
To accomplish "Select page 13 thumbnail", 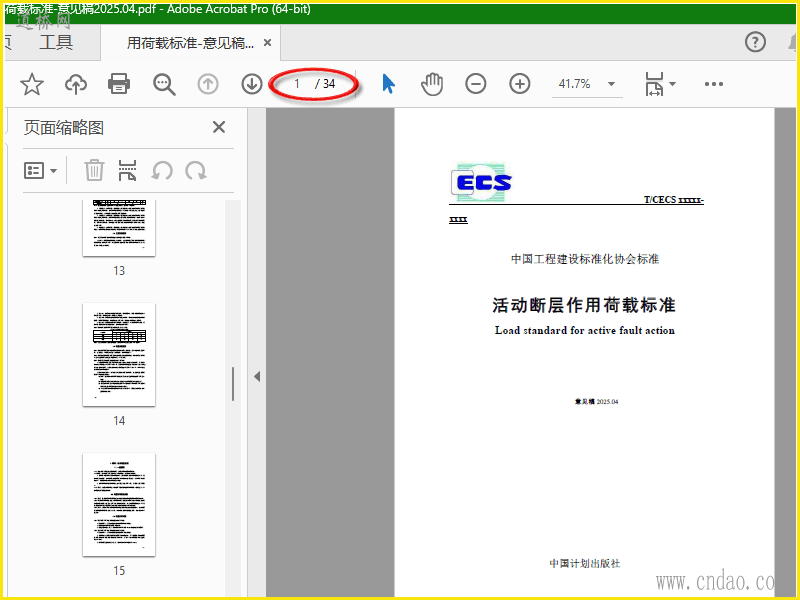I will 119,228.
